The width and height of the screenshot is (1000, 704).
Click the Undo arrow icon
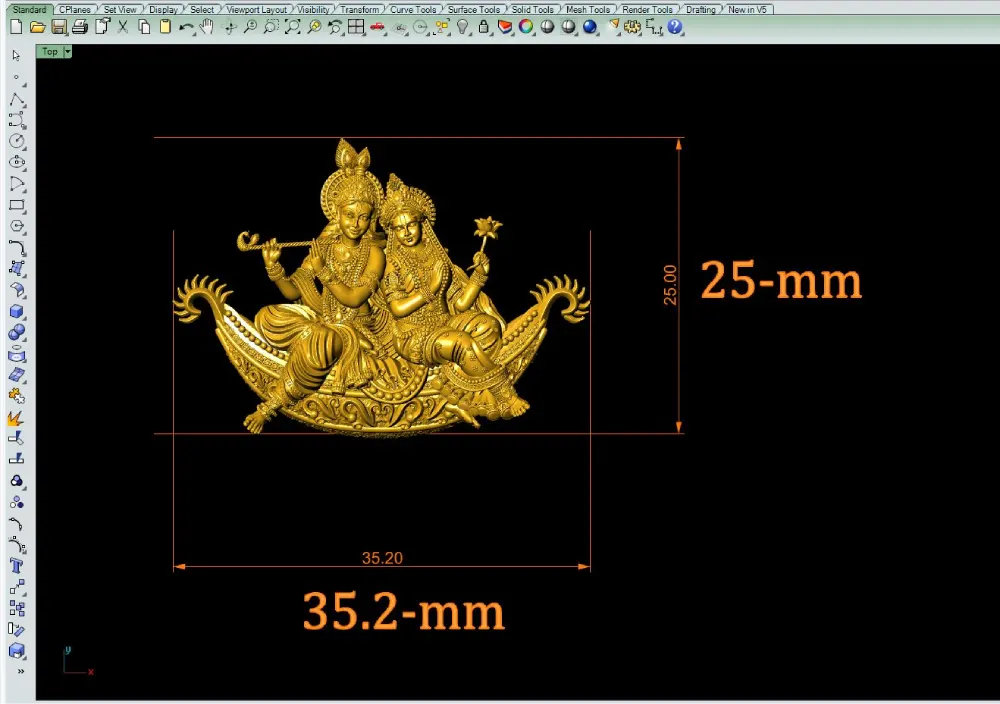(186, 27)
